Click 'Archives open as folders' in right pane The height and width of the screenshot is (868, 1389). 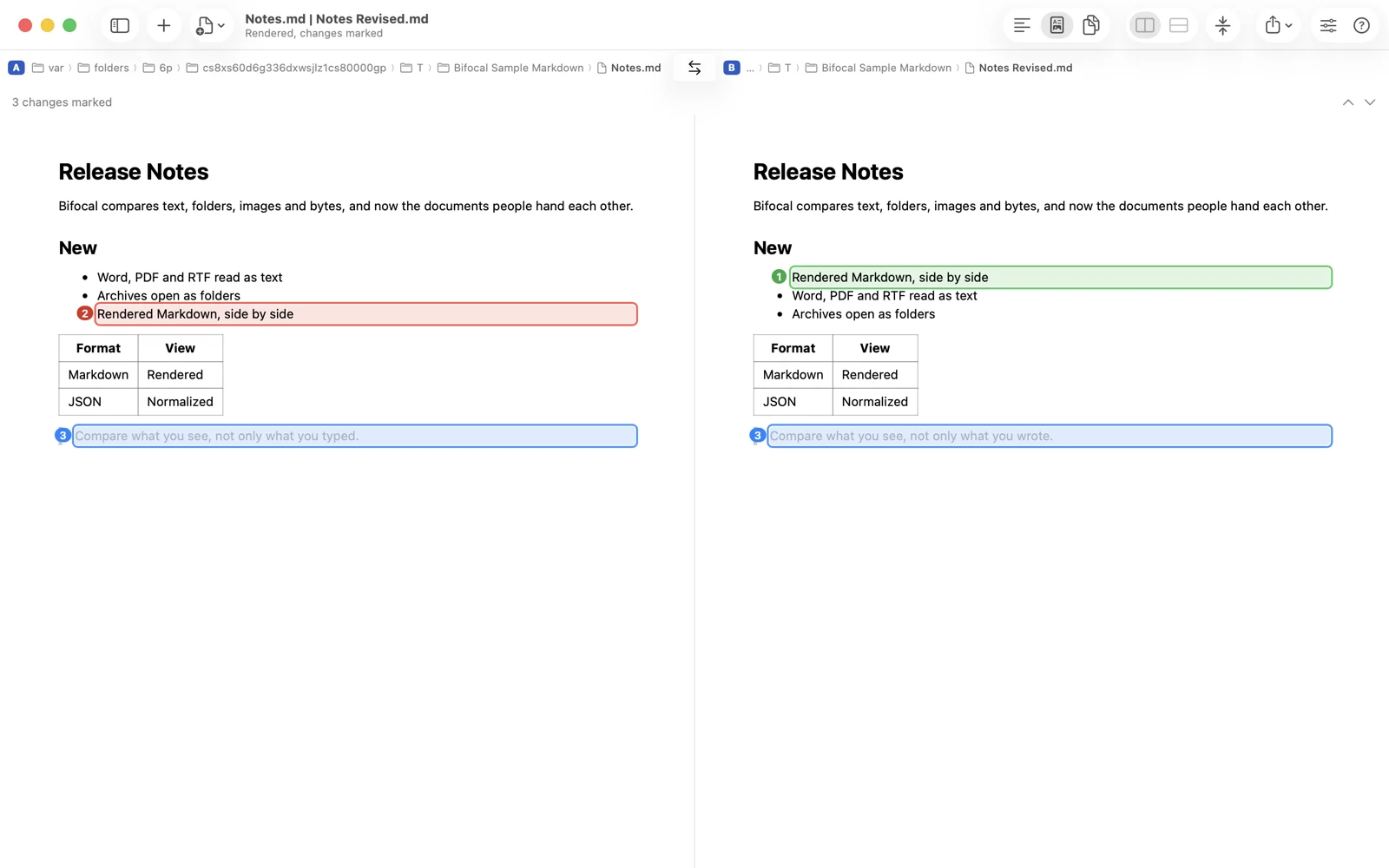[x=863, y=314]
